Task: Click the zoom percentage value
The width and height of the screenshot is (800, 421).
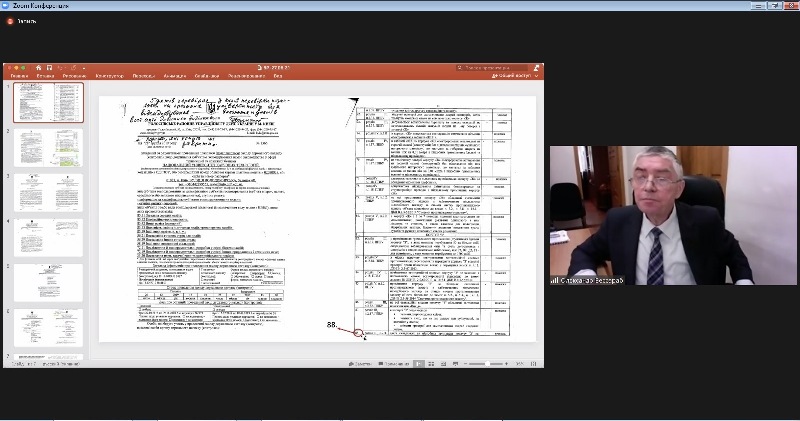Action: 519,364
